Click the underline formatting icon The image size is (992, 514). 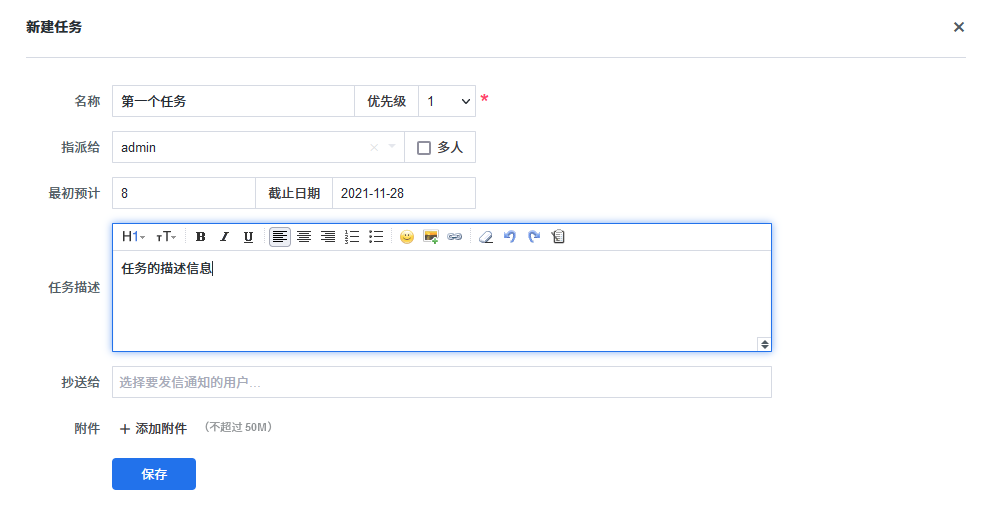(x=248, y=237)
